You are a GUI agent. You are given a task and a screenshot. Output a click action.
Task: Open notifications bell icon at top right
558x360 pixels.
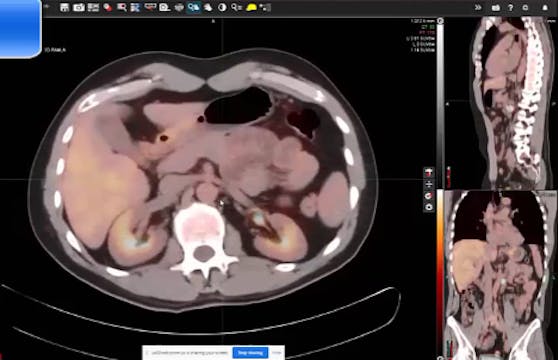coord(545,8)
